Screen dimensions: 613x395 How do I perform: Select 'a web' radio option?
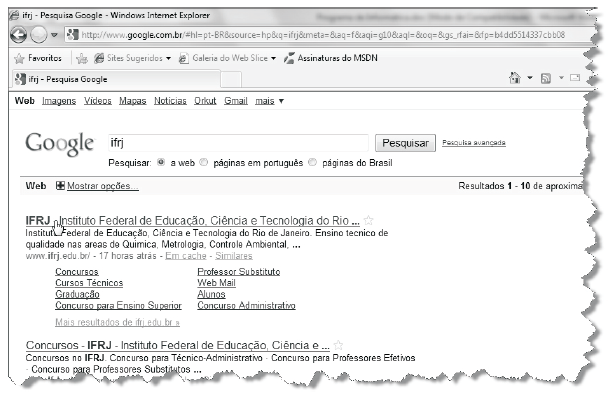(x=161, y=162)
